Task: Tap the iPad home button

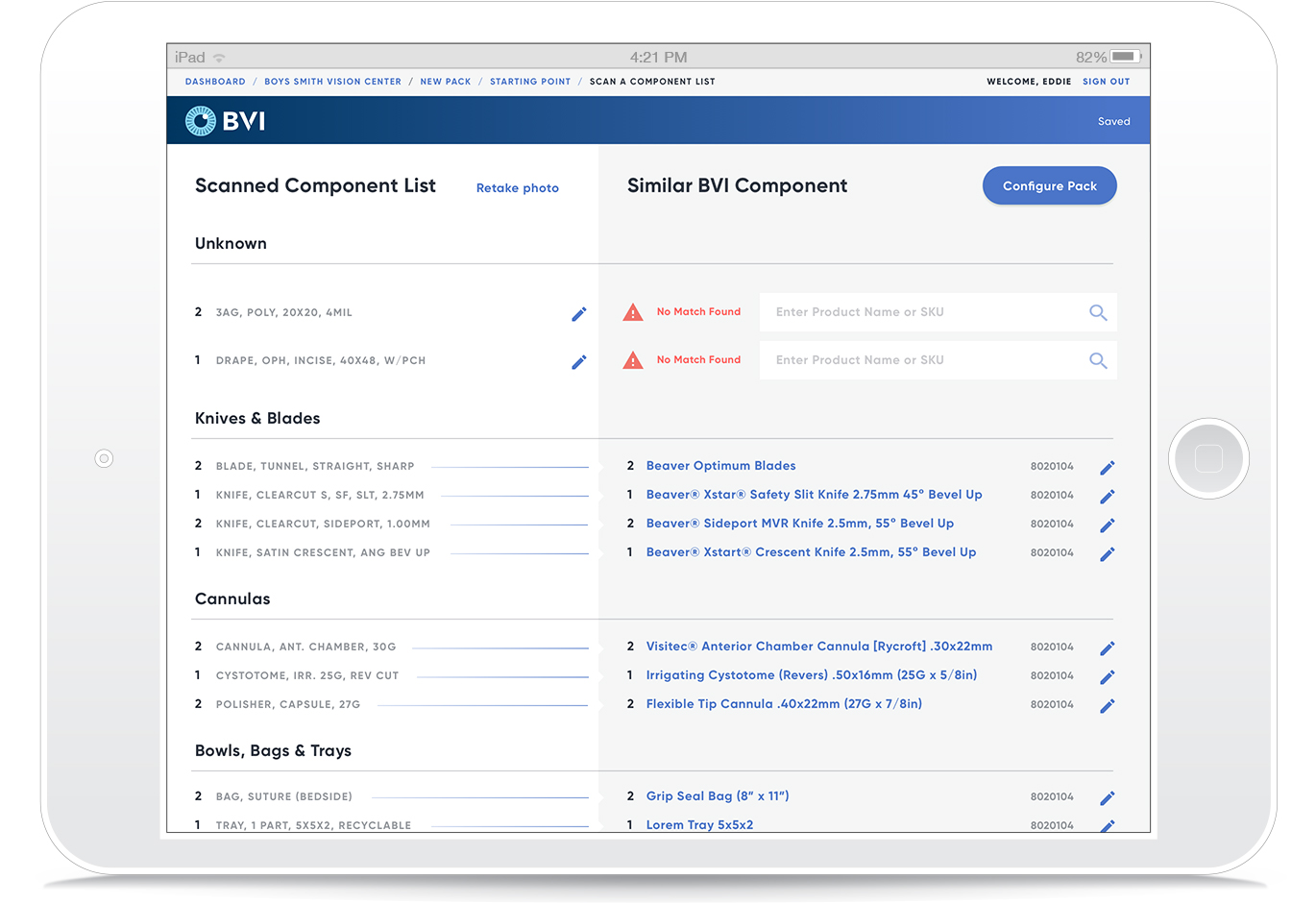Action: pos(1208,458)
